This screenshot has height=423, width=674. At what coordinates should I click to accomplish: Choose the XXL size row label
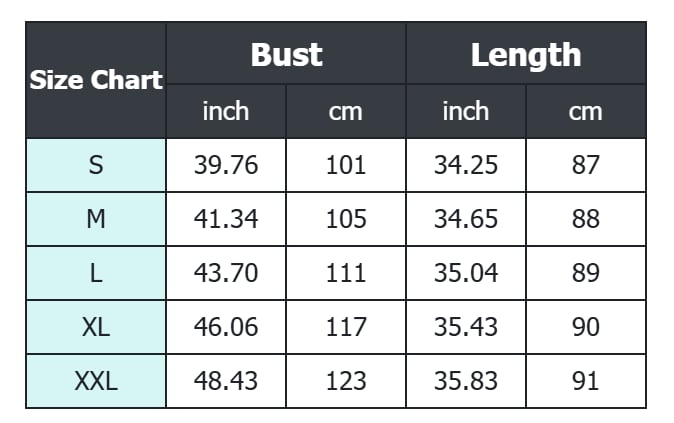(x=96, y=381)
